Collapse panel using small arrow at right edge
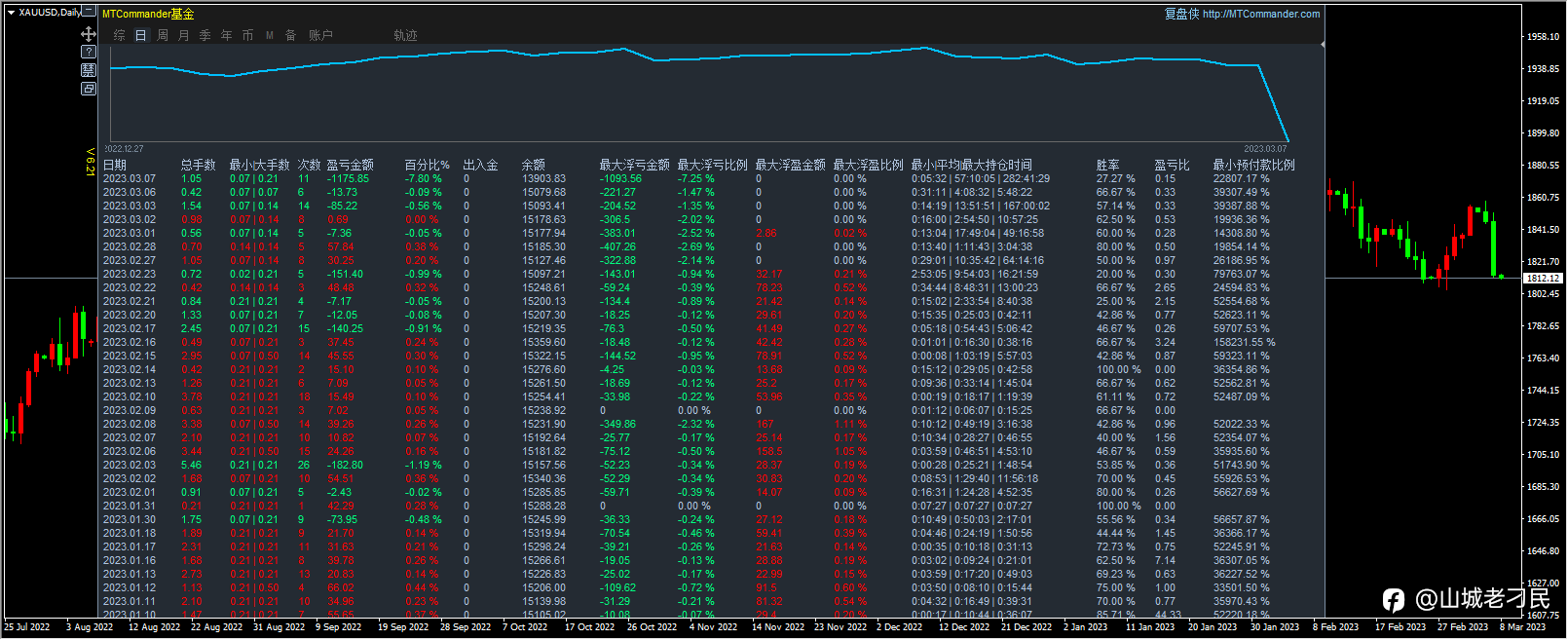 point(1322,45)
